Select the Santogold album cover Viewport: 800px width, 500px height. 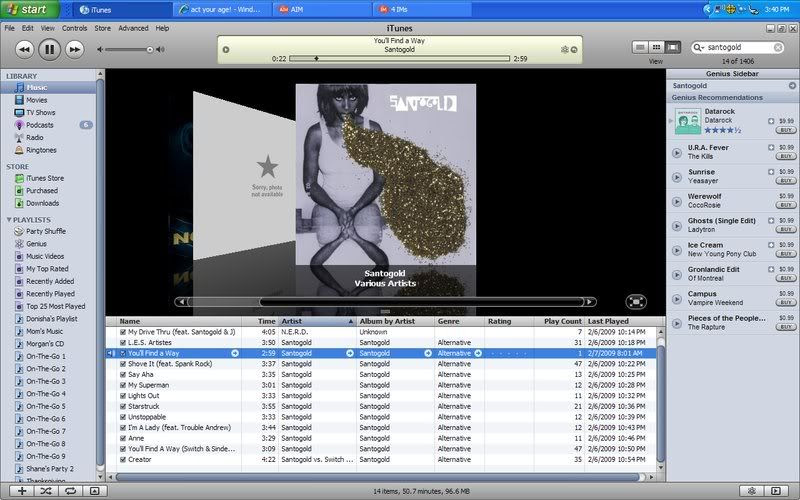[x=386, y=174]
